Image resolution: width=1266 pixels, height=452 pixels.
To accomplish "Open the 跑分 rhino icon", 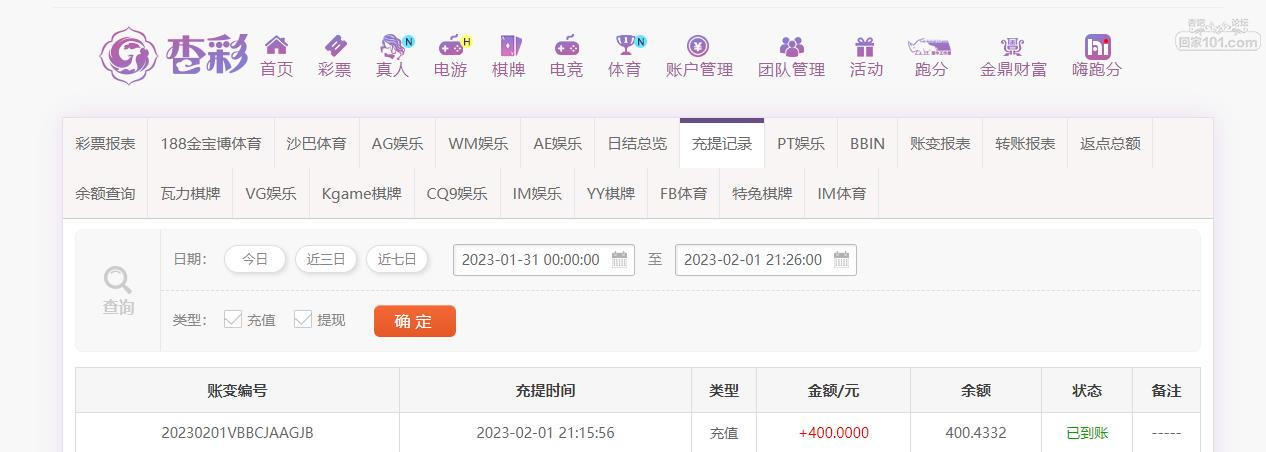I will [929, 46].
